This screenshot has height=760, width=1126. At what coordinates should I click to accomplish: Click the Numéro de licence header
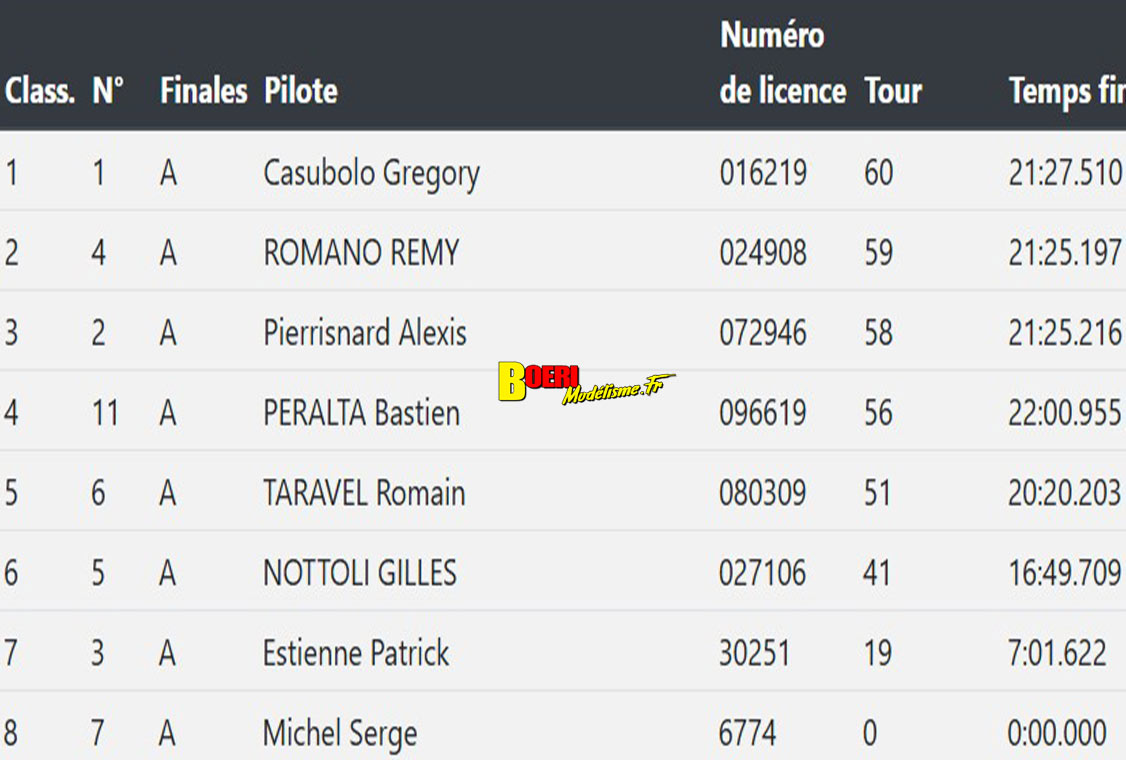click(782, 63)
